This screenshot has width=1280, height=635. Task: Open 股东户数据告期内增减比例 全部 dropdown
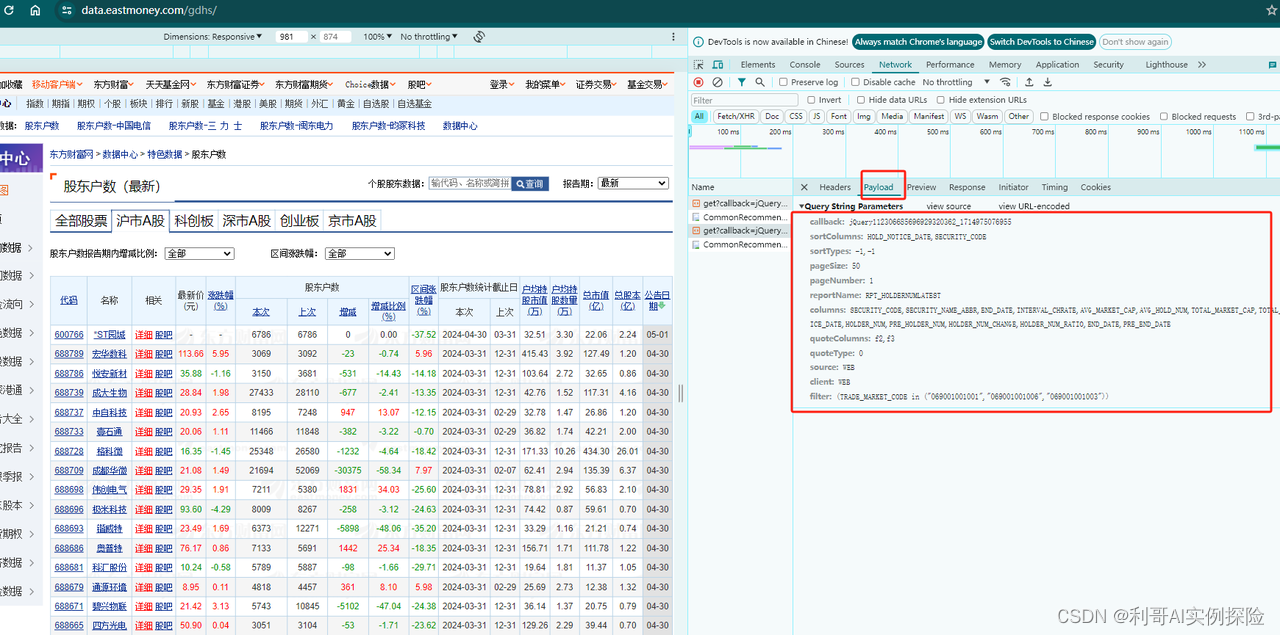click(x=199, y=254)
